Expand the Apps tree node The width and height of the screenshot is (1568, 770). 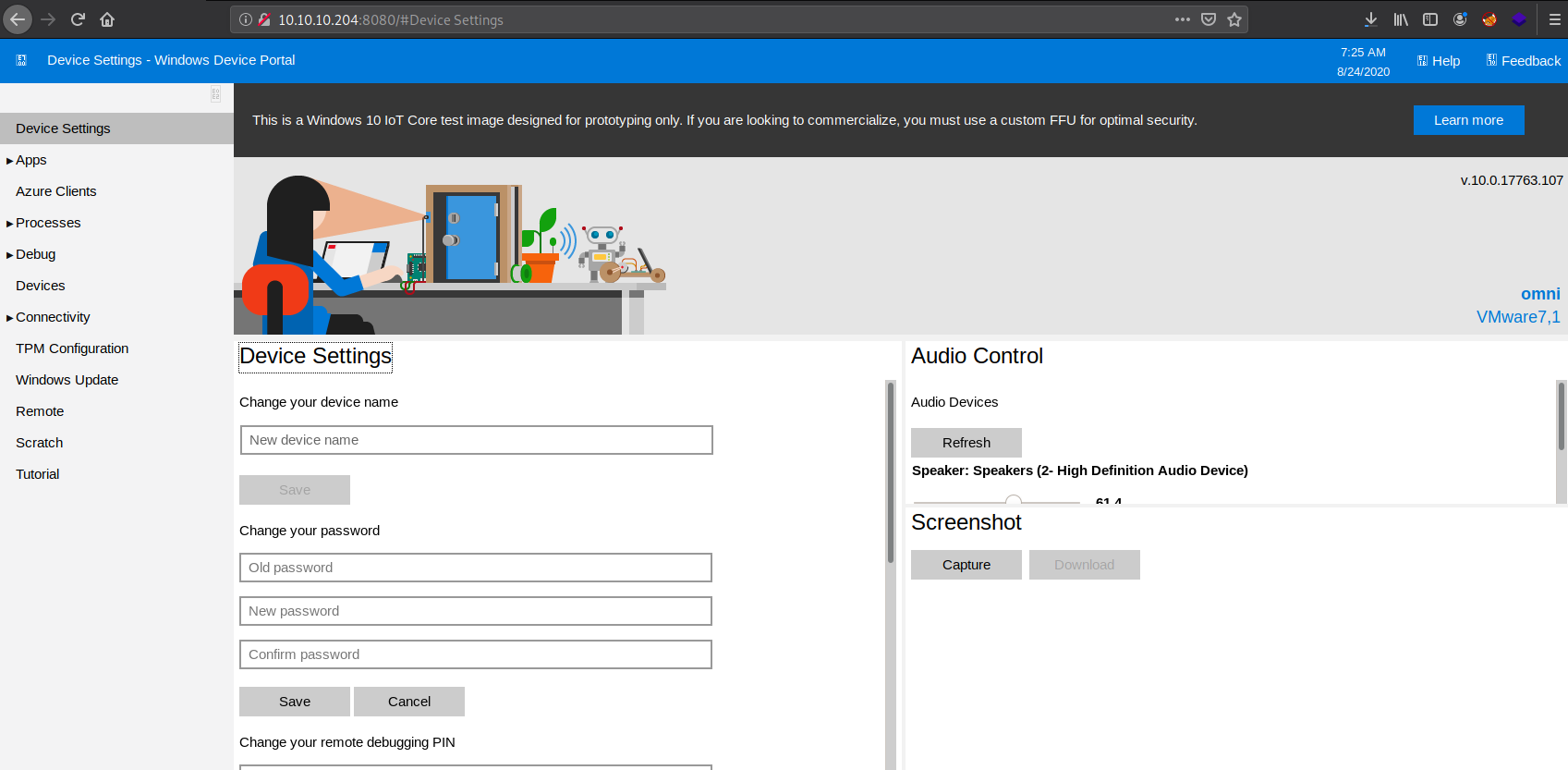9,161
